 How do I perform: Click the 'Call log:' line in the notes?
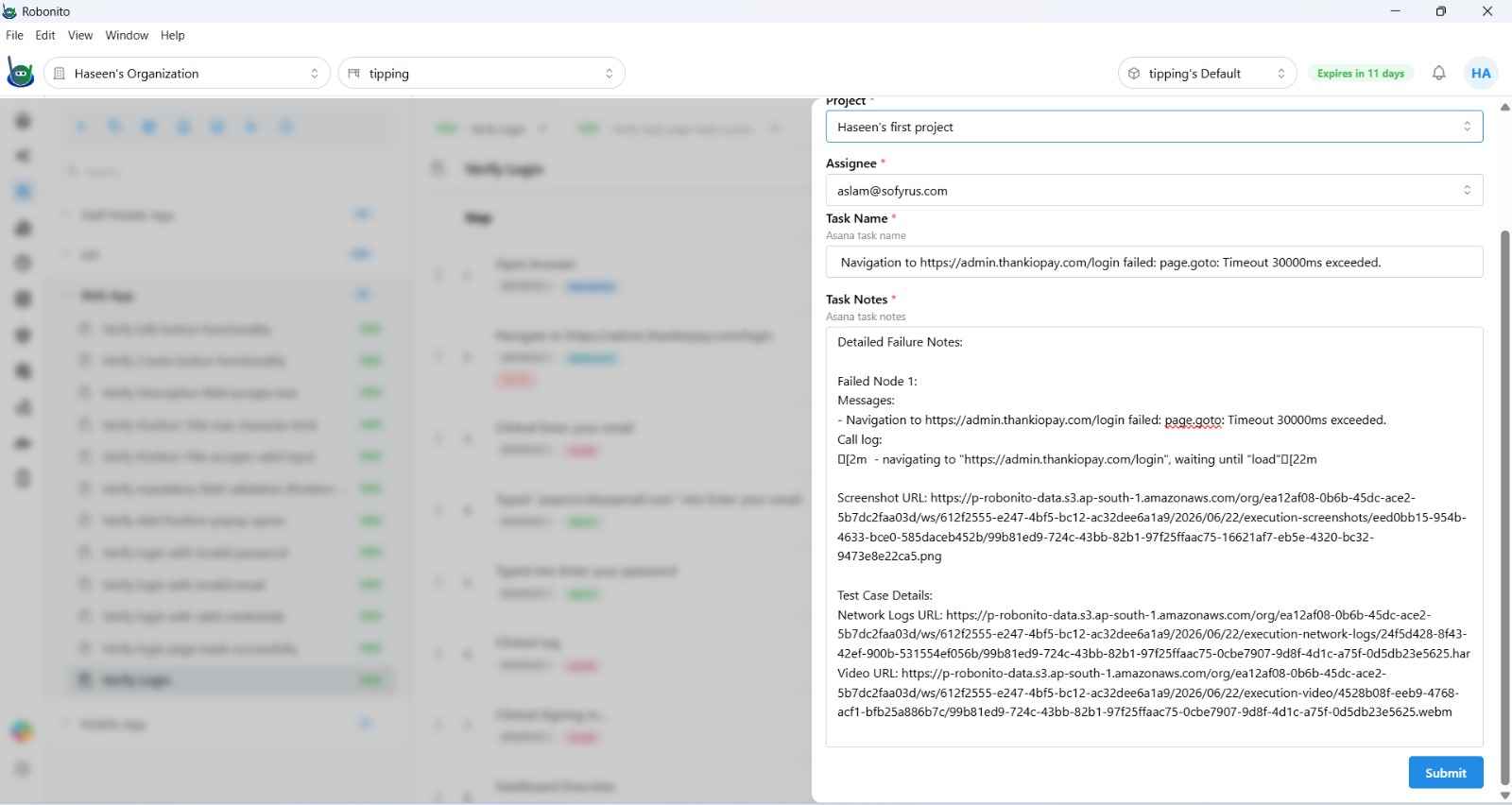860,439
